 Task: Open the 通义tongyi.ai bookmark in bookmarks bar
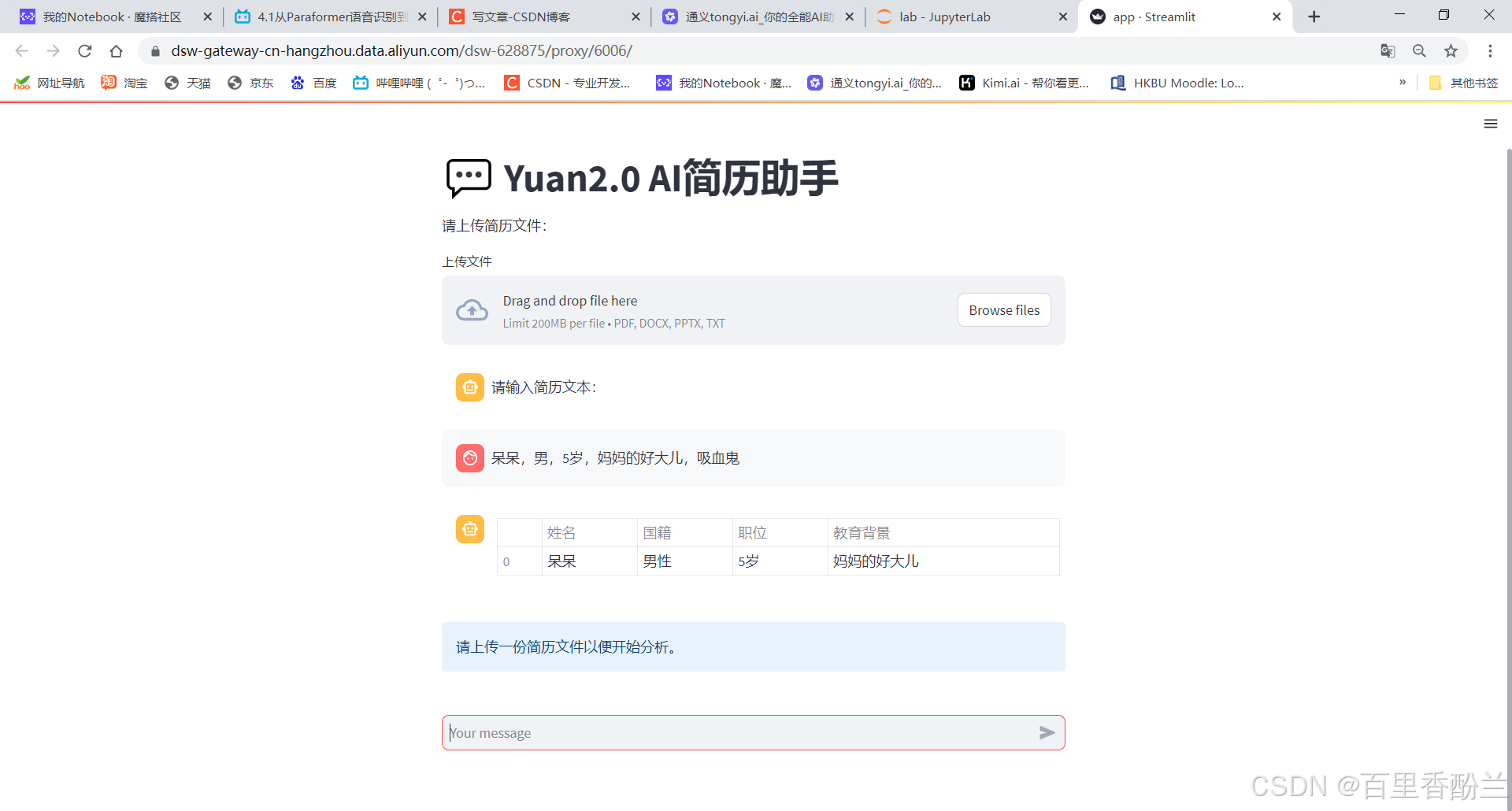click(x=875, y=83)
